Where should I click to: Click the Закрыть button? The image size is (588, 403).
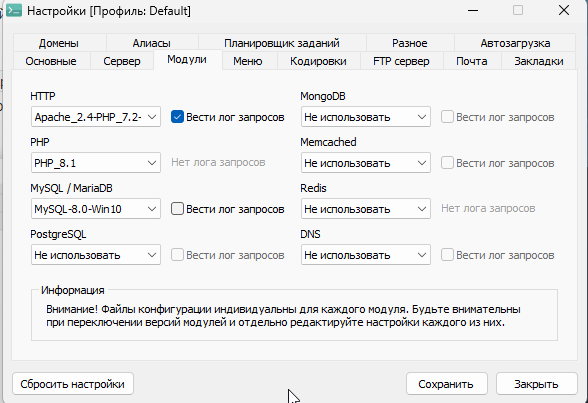click(537, 384)
